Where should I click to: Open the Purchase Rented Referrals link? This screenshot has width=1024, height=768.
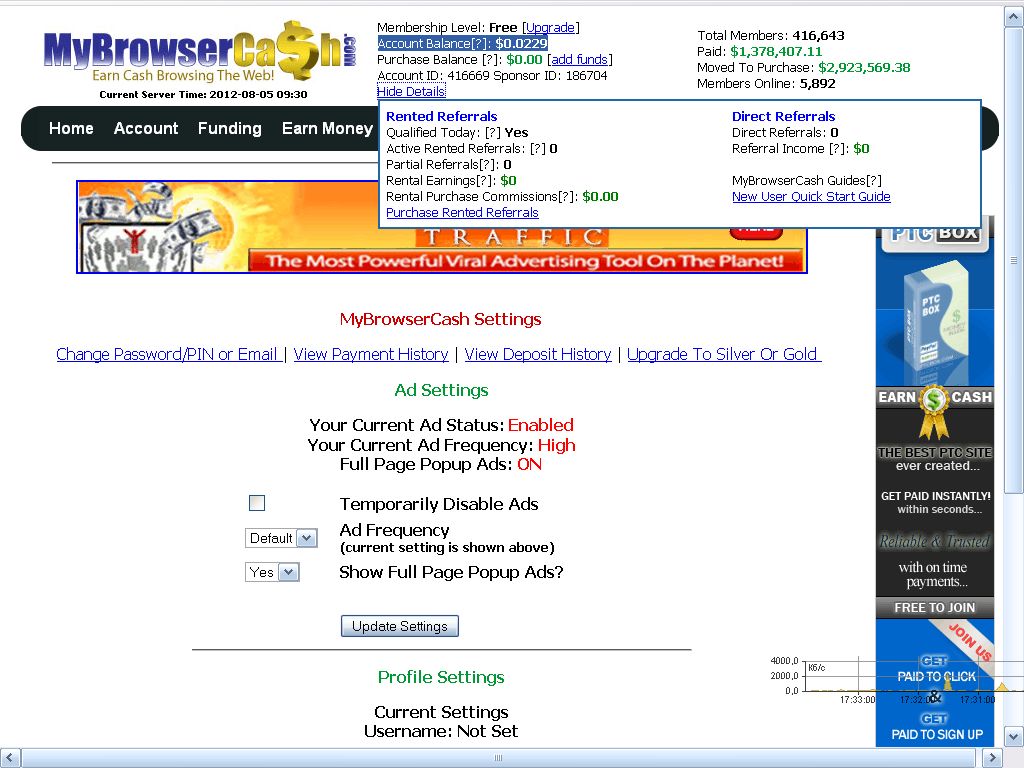462,212
